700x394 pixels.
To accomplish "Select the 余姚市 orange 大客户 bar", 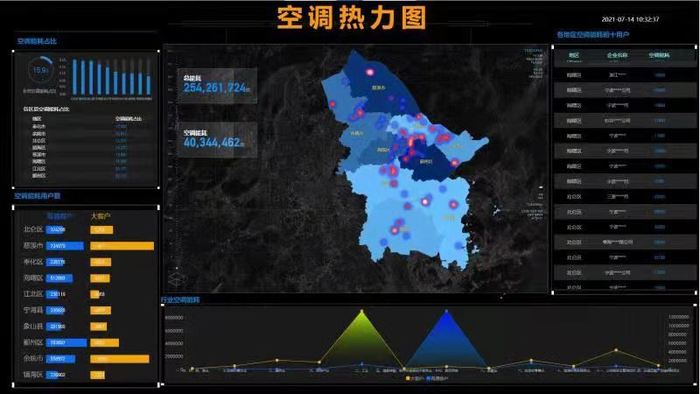I will tap(120, 359).
